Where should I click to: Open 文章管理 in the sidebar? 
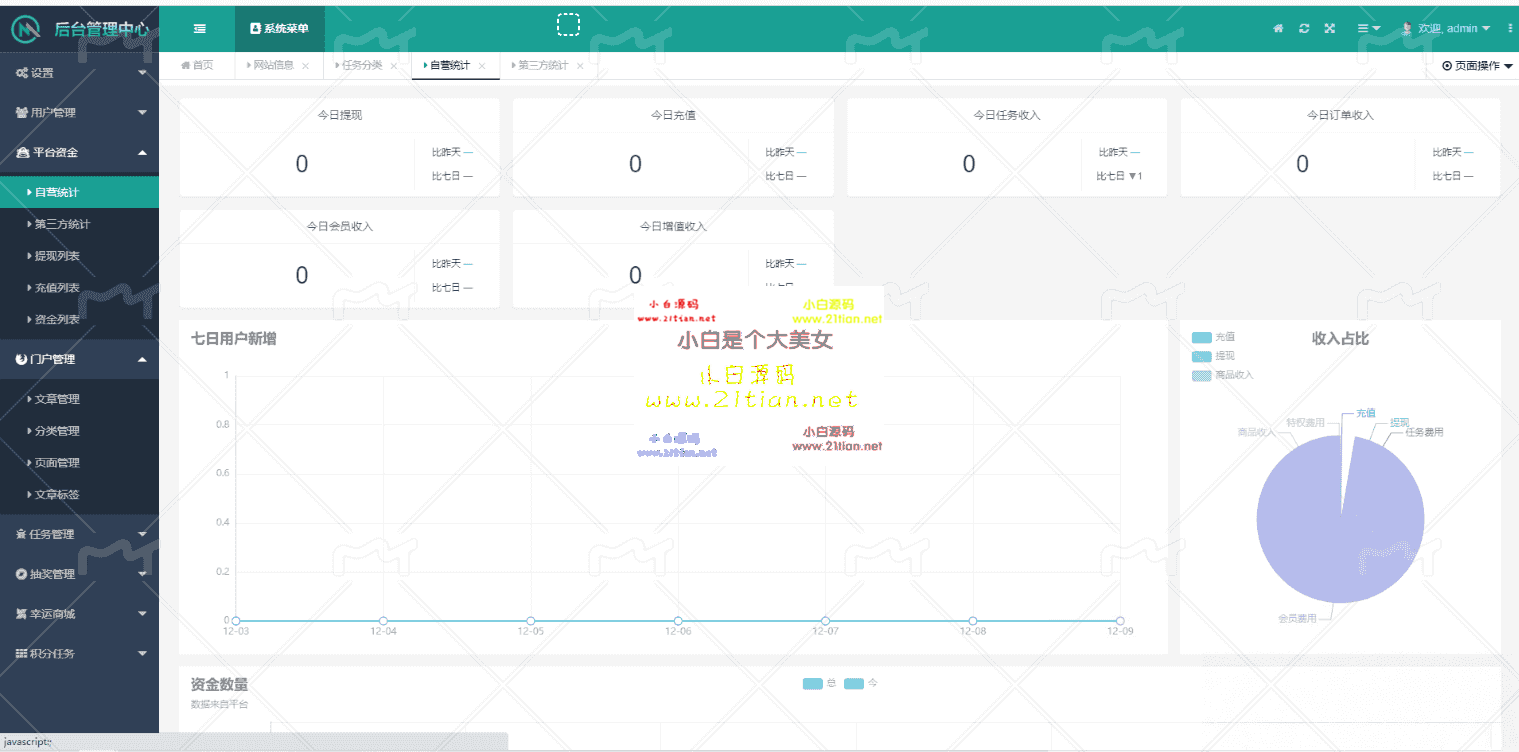click(57, 399)
